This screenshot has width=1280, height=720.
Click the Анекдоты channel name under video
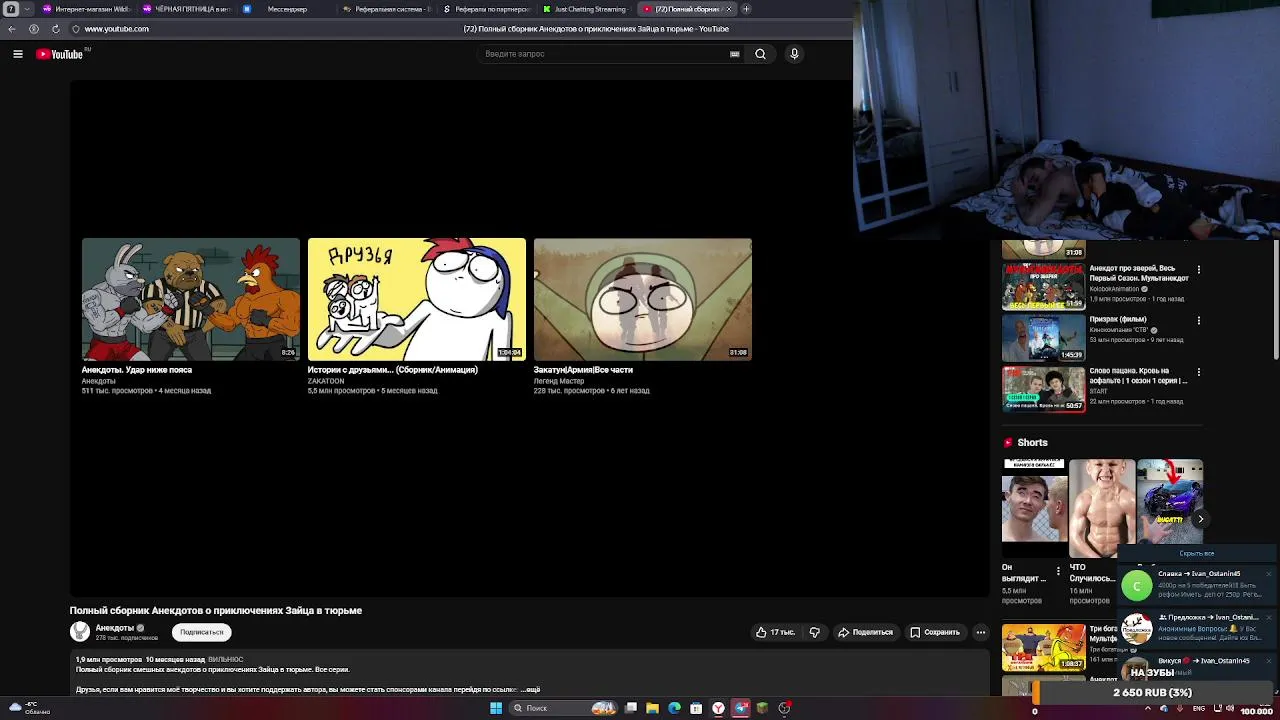(114, 628)
